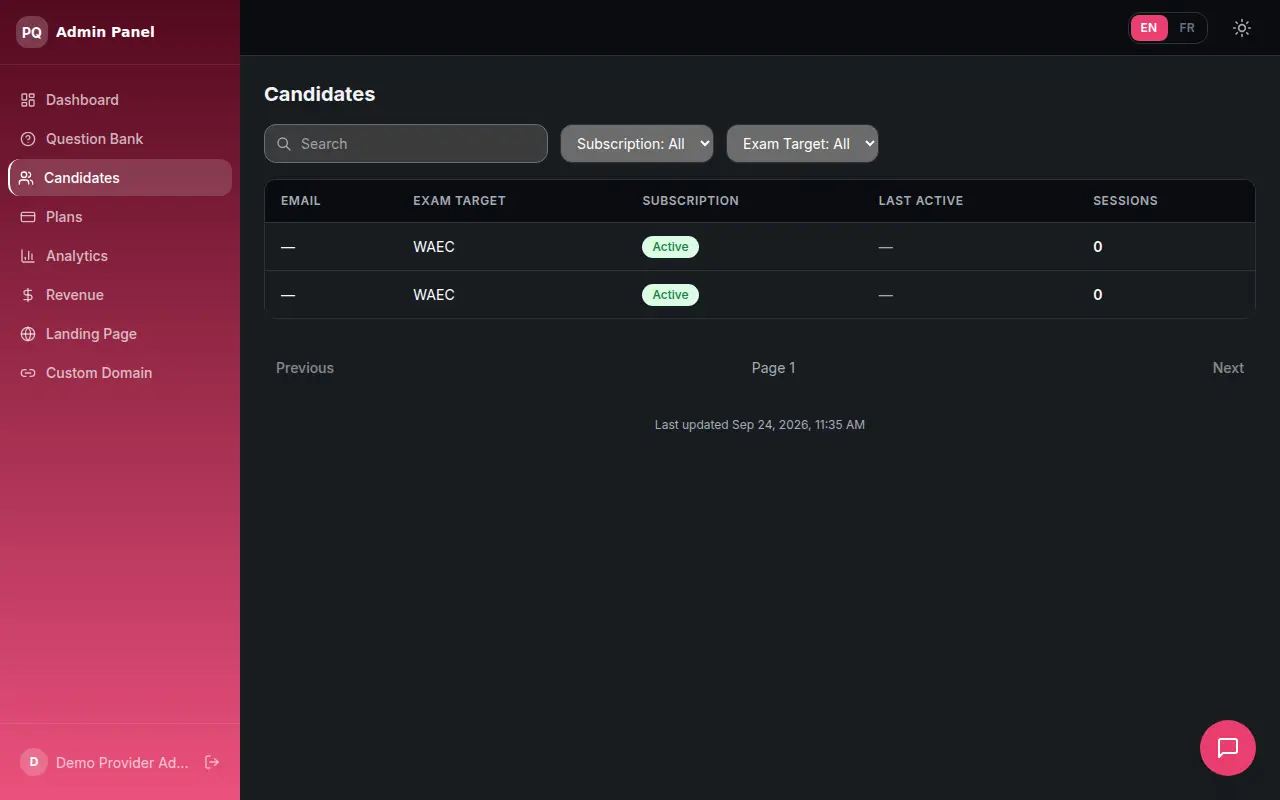Click the Active badge in the second row

[x=670, y=295]
